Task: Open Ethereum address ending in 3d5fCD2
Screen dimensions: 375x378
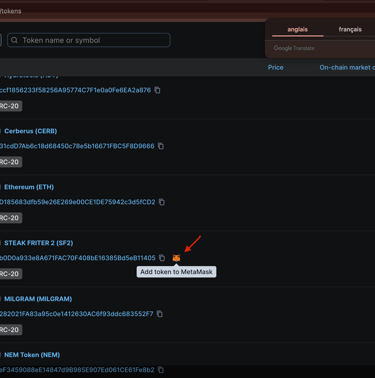Action: click(x=78, y=202)
